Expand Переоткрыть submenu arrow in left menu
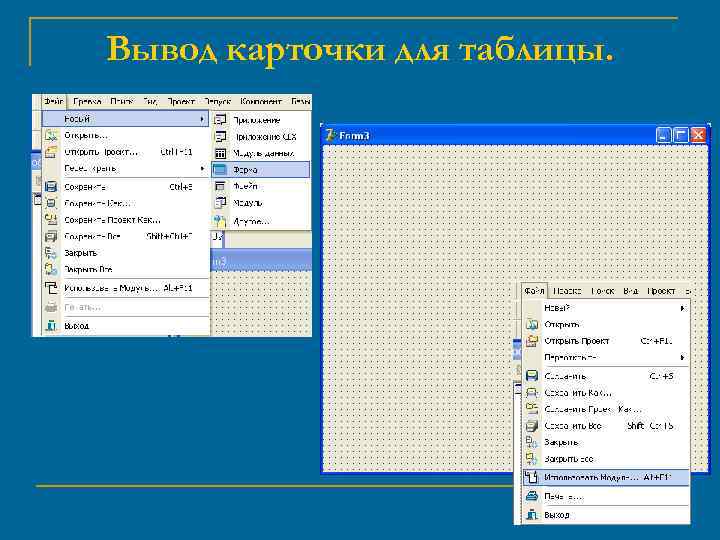Image resolution: width=720 pixels, height=540 pixels. [202, 169]
